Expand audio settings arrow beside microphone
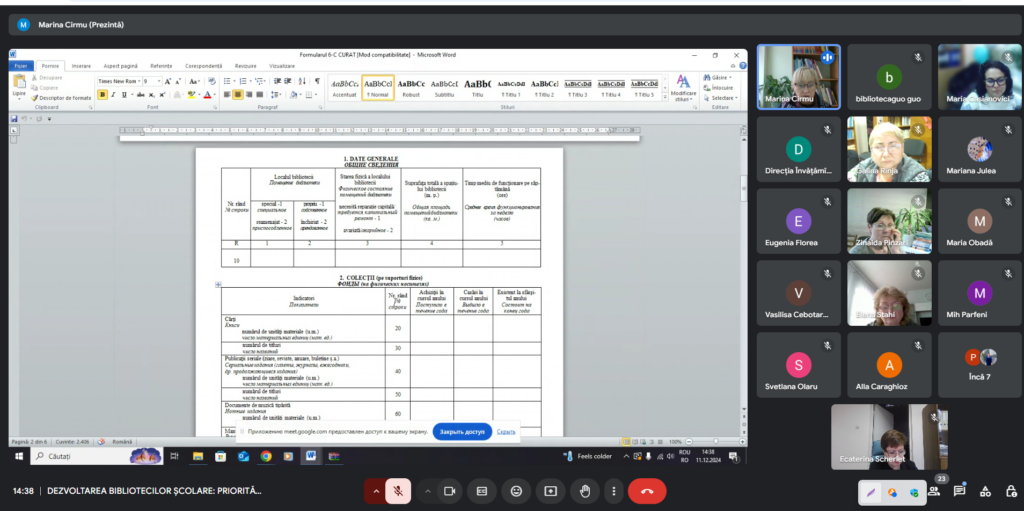This screenshot has width=1024, height=511. (x=376, y=491)
